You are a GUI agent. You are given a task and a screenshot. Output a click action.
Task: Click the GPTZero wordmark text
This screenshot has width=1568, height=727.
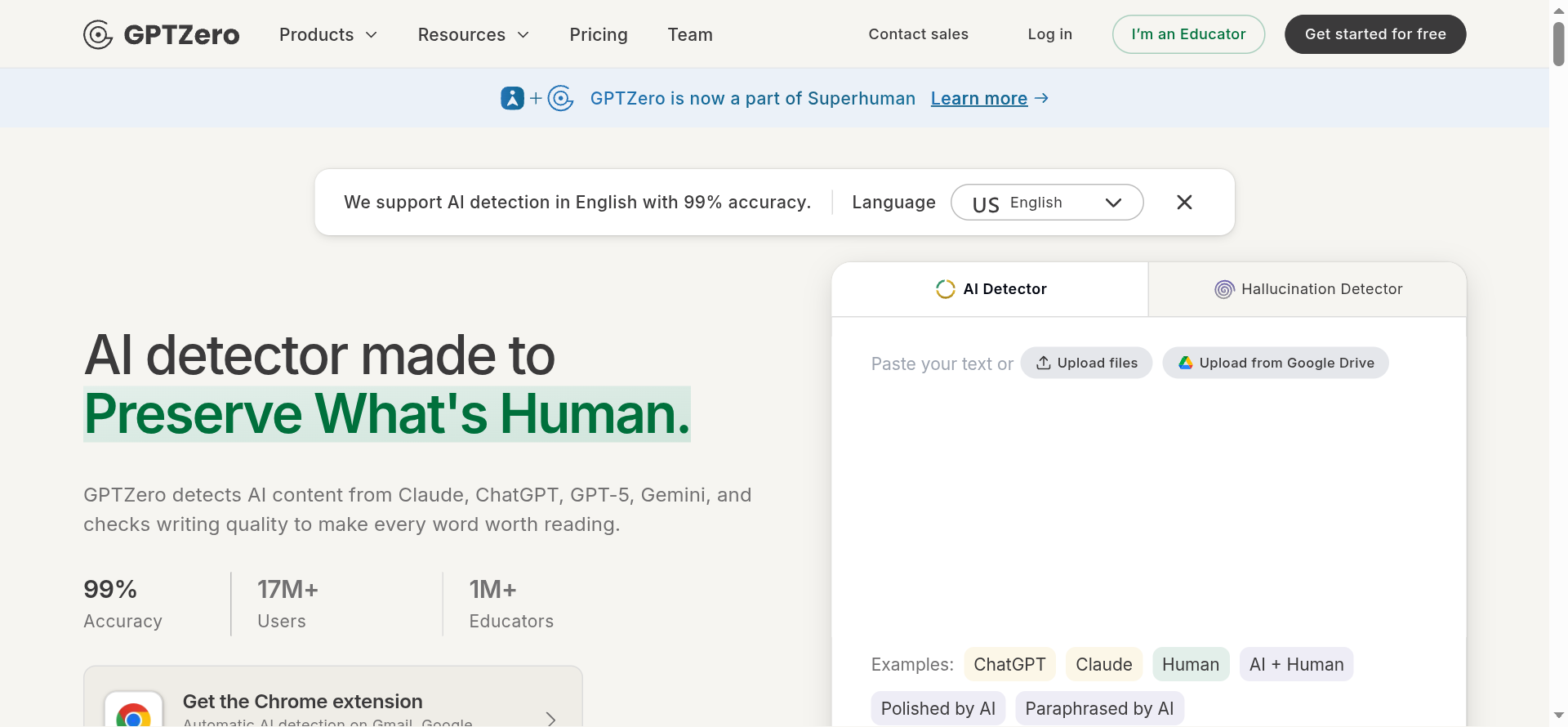point(181,34)
